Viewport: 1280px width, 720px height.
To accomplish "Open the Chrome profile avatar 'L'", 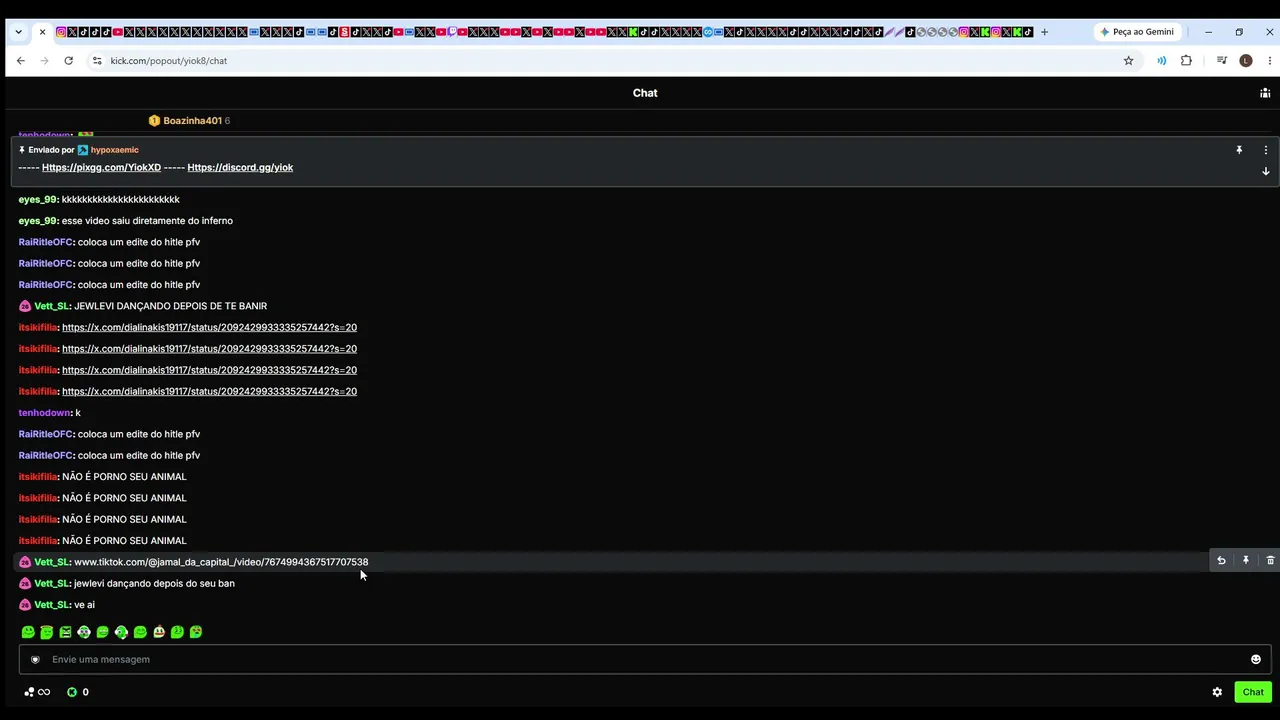I will (x=1246, y=61).
